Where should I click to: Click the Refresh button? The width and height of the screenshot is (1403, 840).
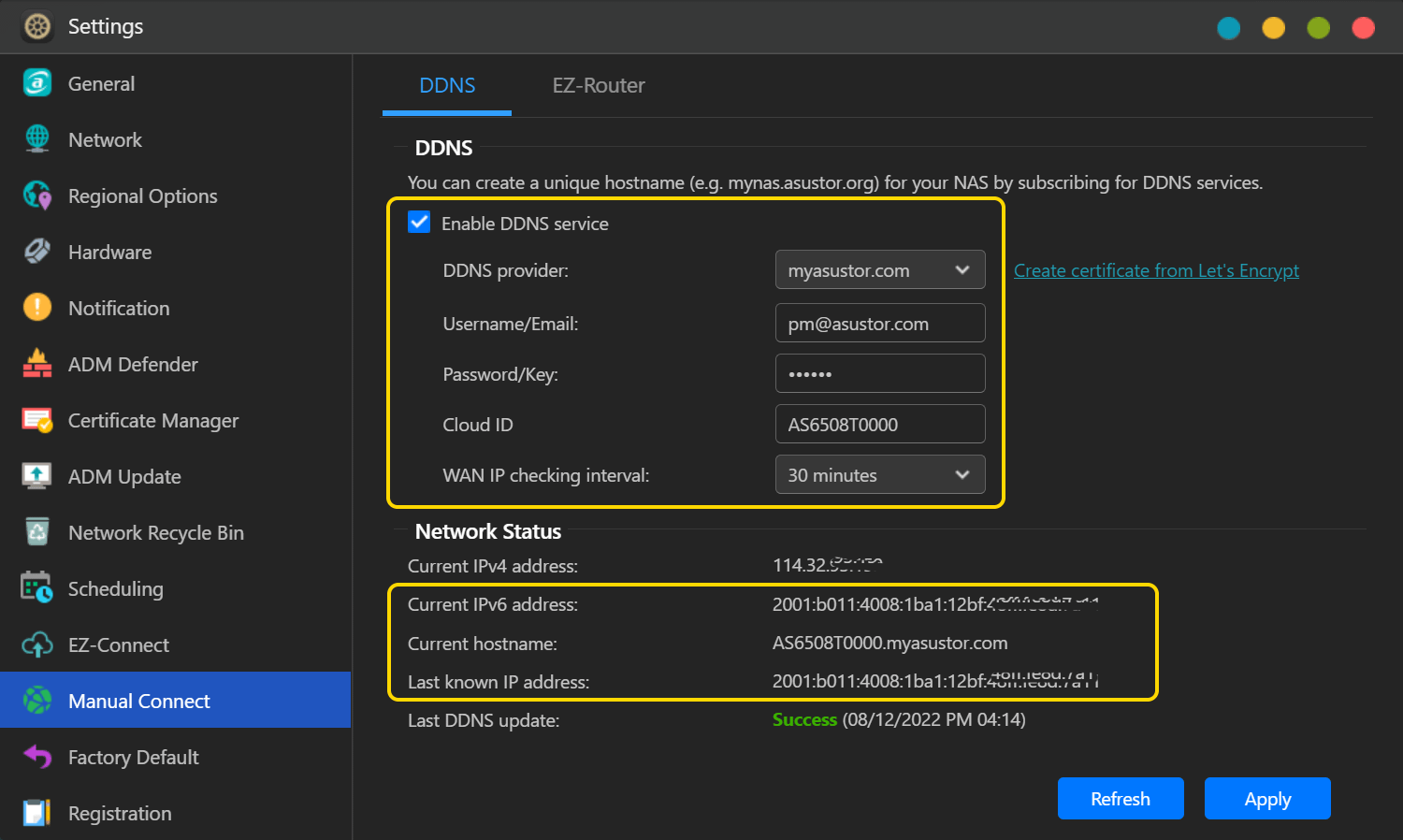(1121, 799)
